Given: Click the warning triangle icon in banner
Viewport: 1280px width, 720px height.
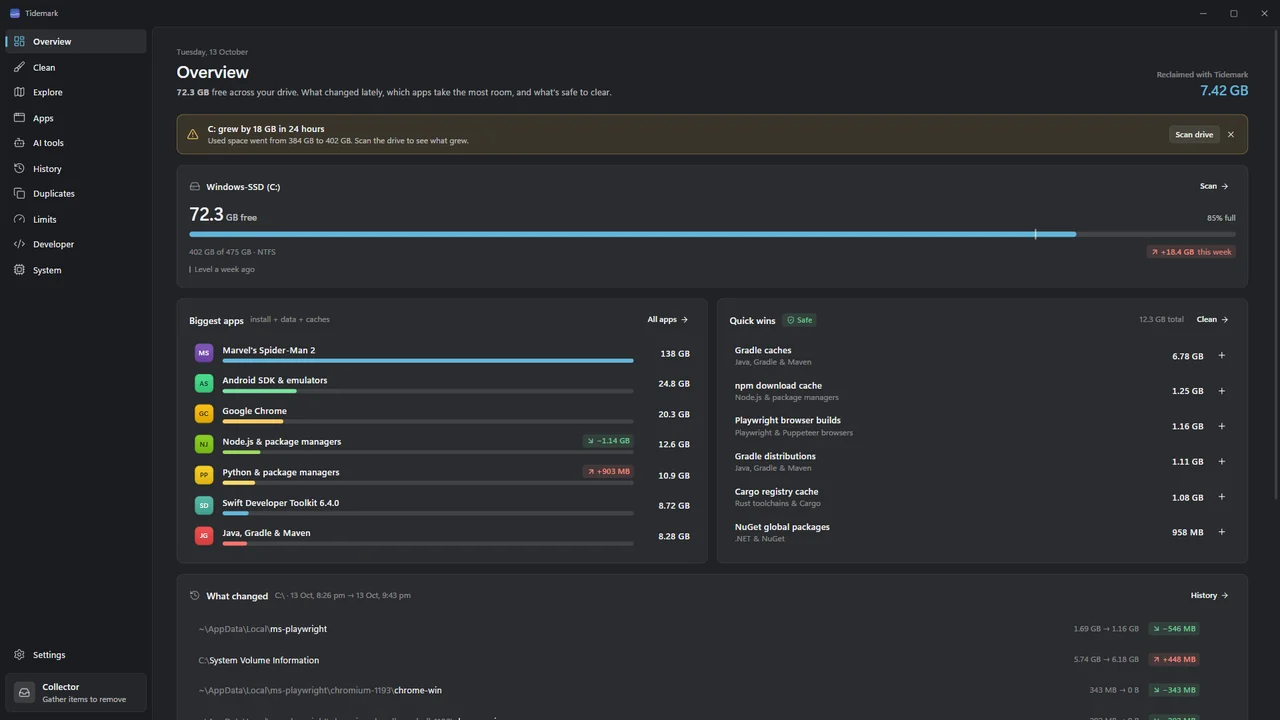Looking at the screenshot, I should [x=193, y=134].
